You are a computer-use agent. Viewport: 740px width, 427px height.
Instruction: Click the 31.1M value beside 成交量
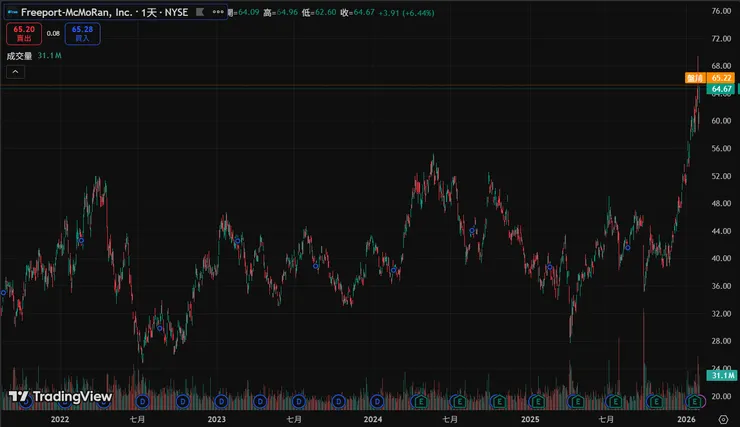pos(50,56)
